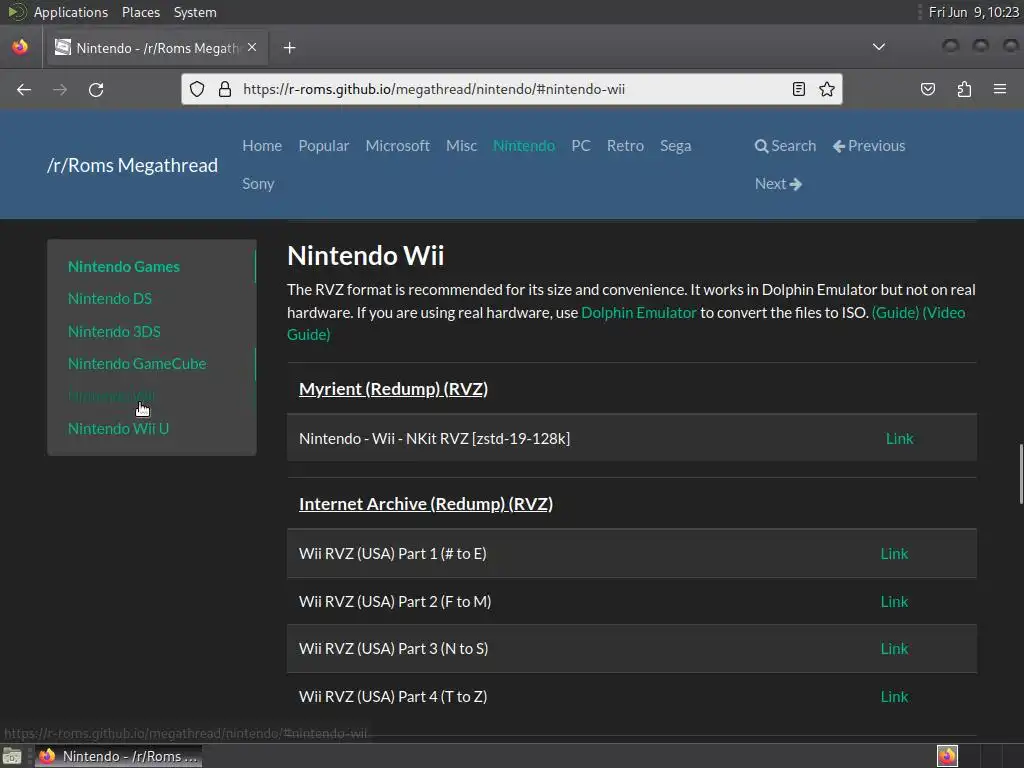
Task: Close the Nintendo Roms Megathread tab
Action: coord(252,47)
